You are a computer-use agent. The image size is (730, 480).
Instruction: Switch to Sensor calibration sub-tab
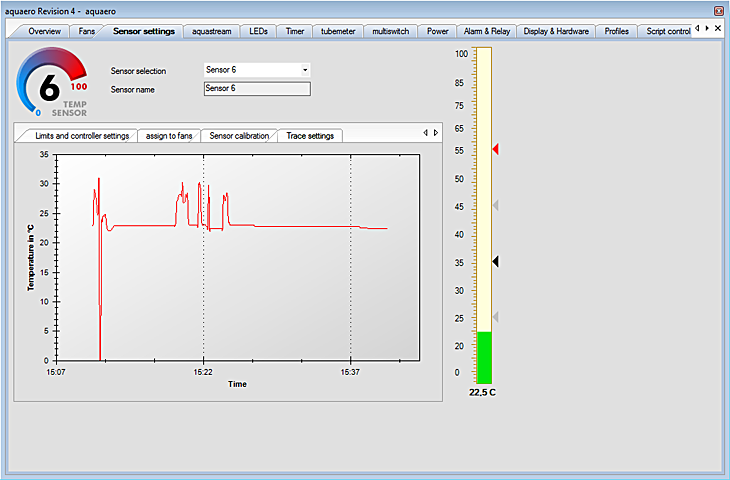[238, 135]
